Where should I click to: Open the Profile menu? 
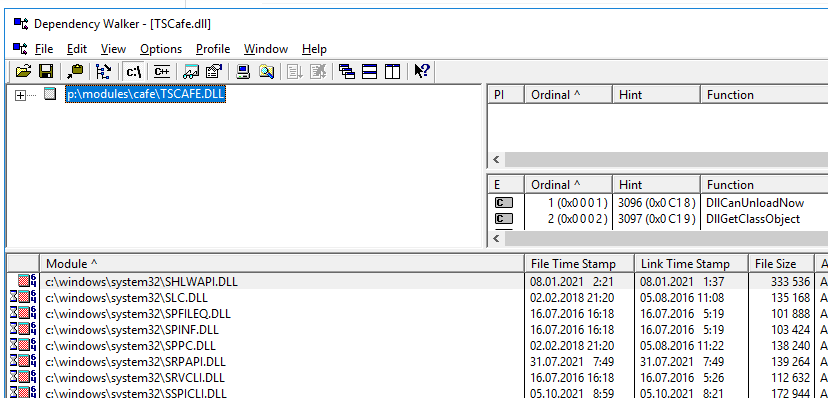pyautogui.click(x=213, y=49)
